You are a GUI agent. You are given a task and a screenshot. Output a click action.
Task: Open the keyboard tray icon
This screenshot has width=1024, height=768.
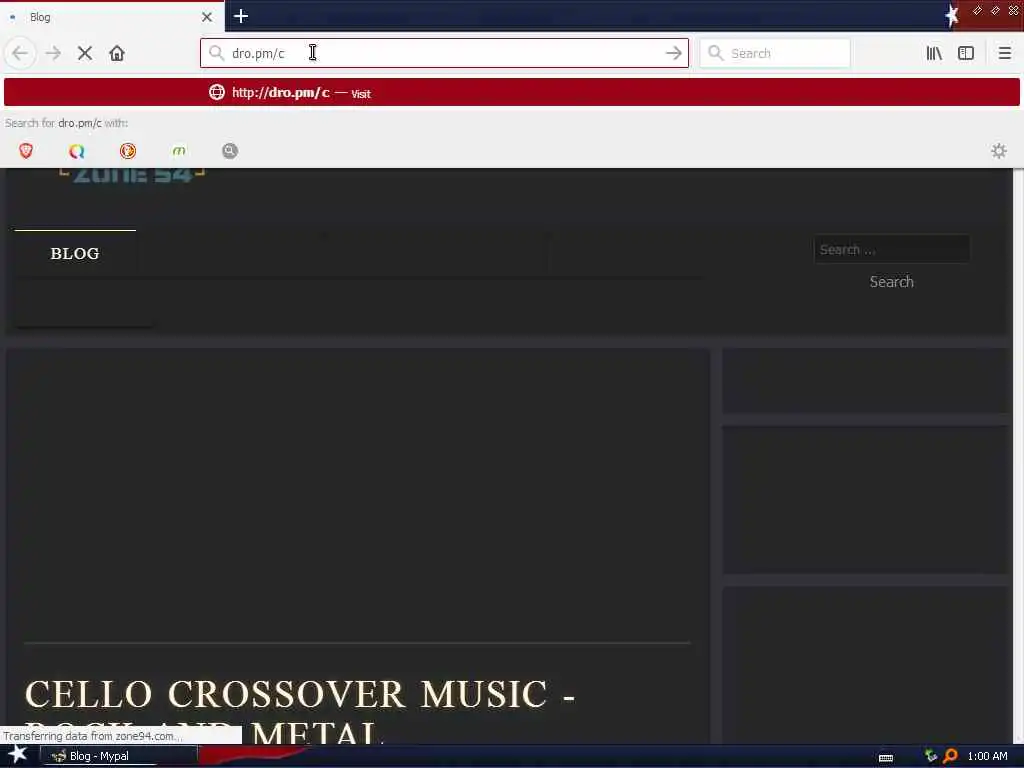[886, 757]
